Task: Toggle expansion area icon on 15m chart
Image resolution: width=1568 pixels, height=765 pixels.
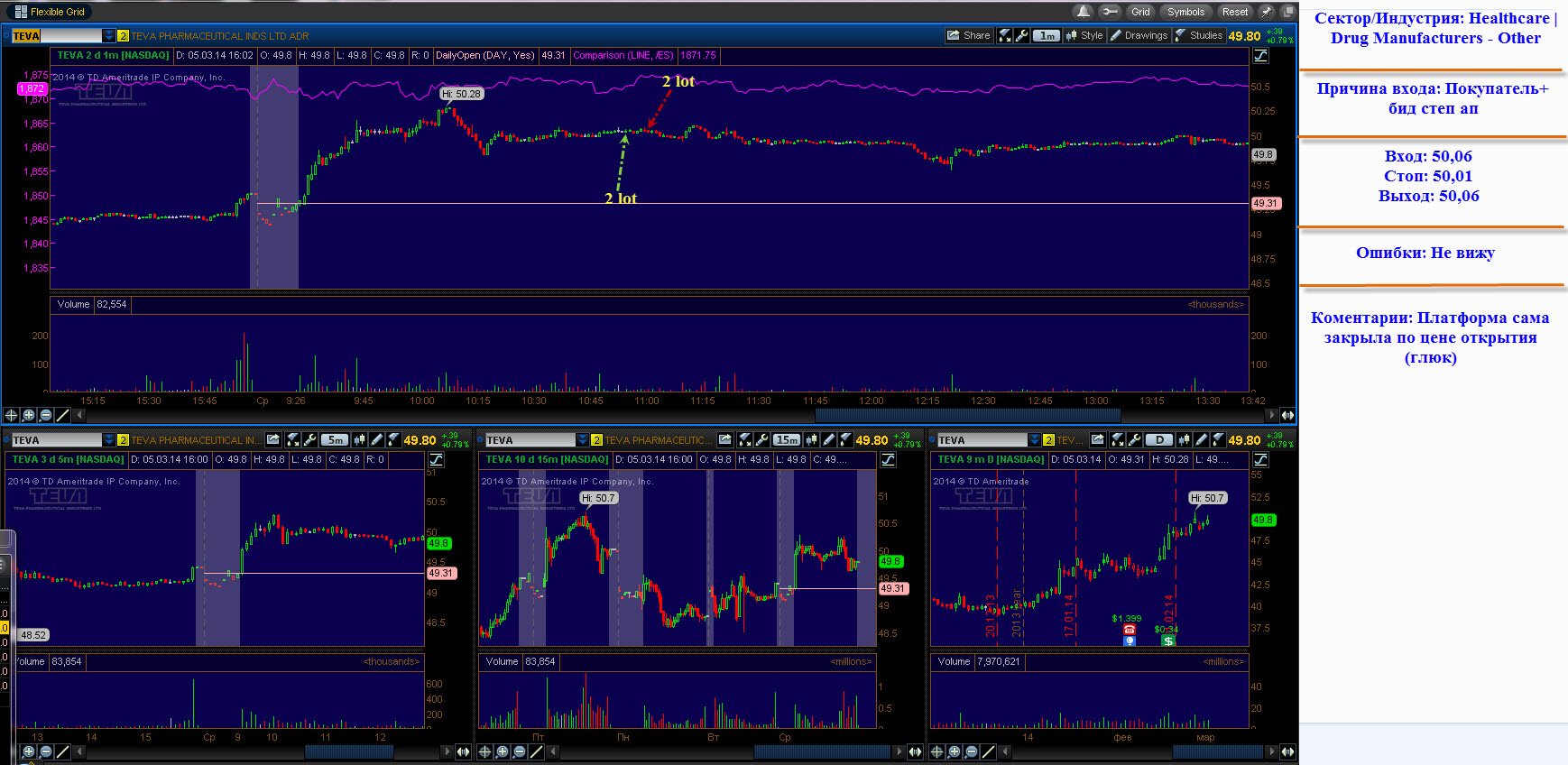Action: pyautogui.click(x=915, y=751)
